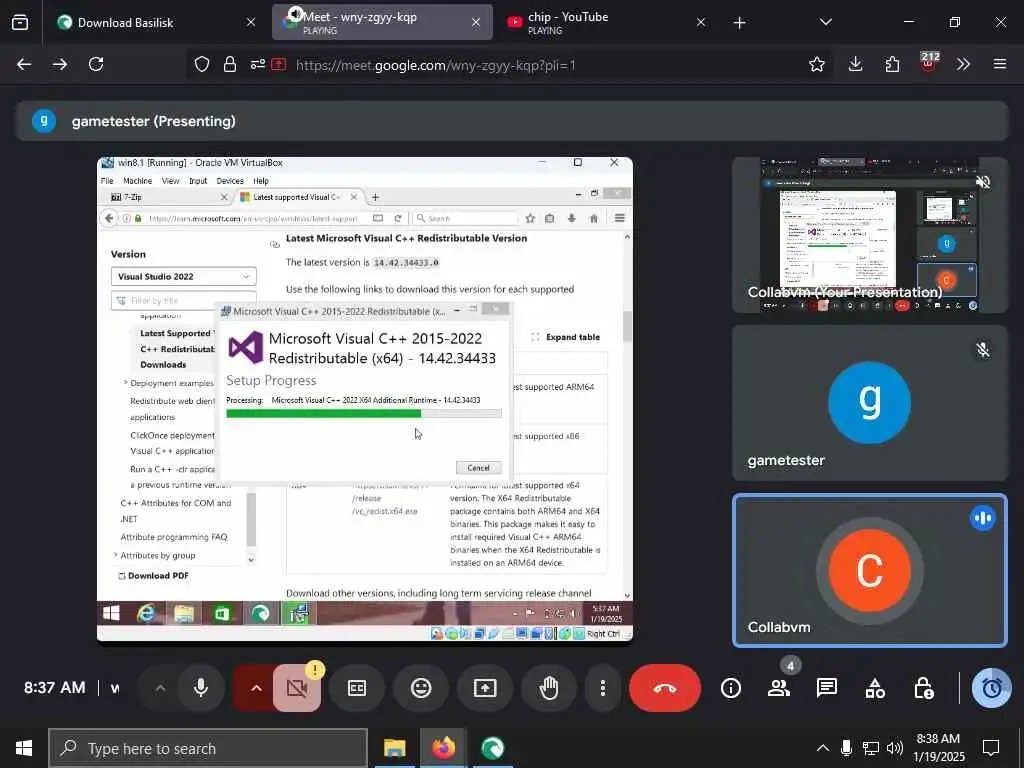Open the Firefox View icon beside the tabs
Viewport: 1024px width, 768px height.
(20, 22)
